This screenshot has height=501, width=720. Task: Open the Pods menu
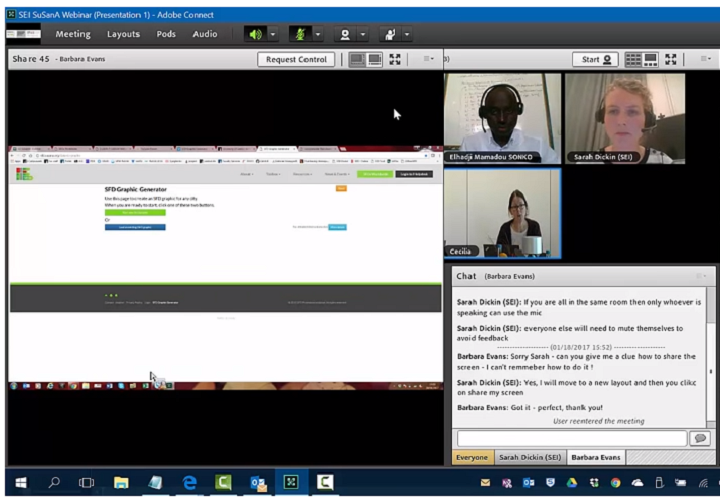click(166, 34)
